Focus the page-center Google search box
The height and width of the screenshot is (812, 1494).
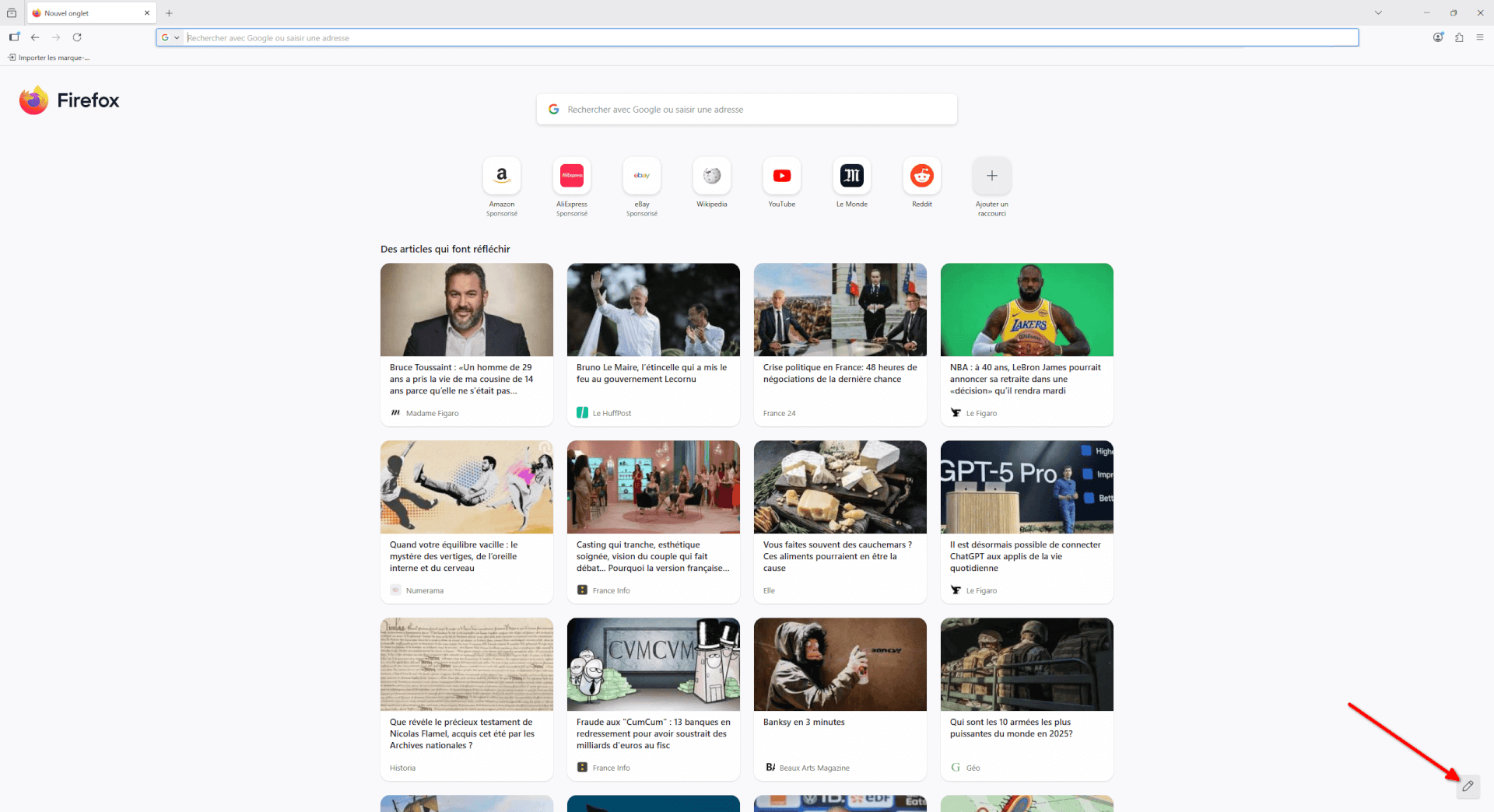(x=747, y=110)
